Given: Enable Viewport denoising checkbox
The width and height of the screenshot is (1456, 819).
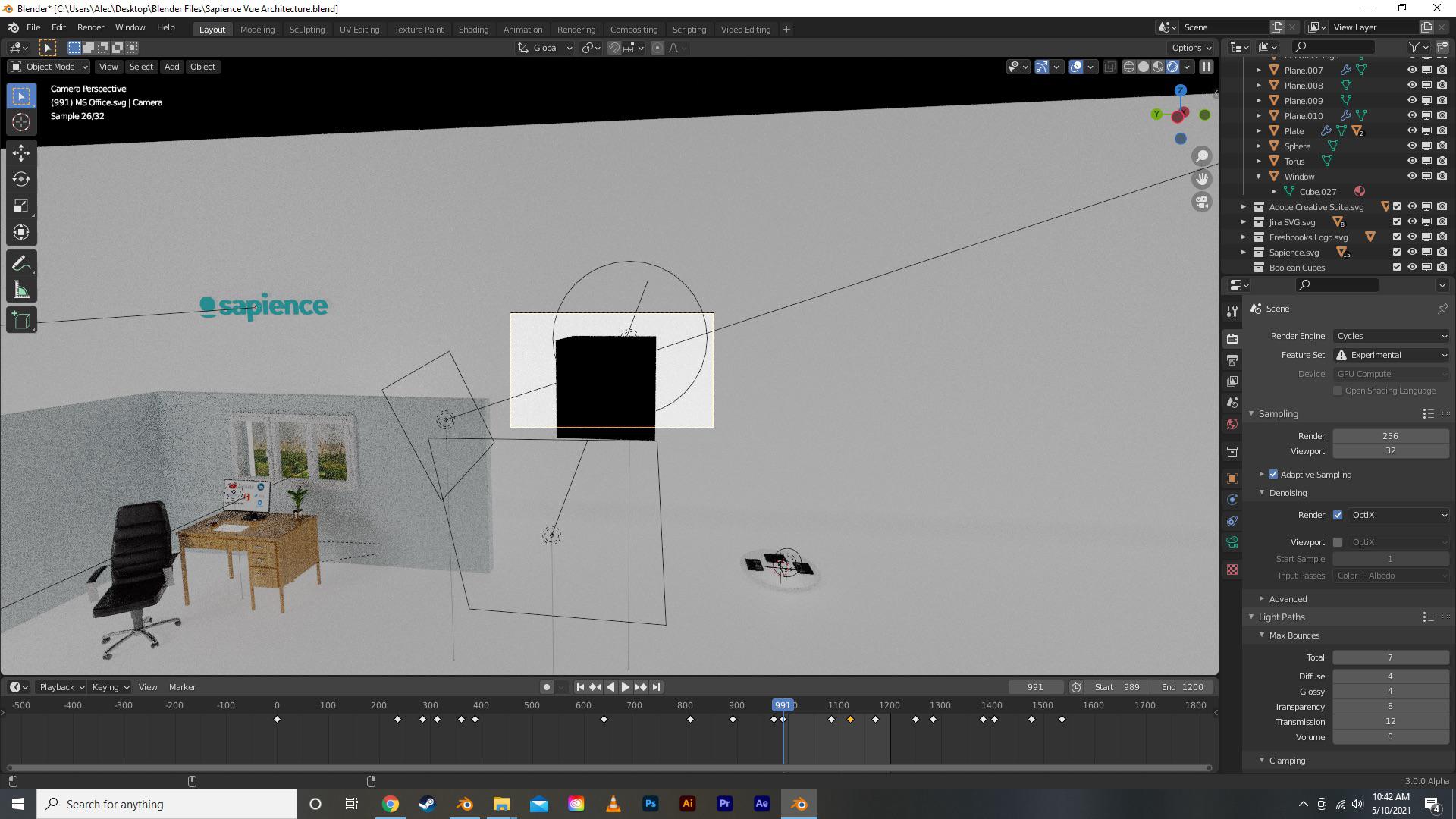Looking at the screenshot, I should (x=1338, y=542).
